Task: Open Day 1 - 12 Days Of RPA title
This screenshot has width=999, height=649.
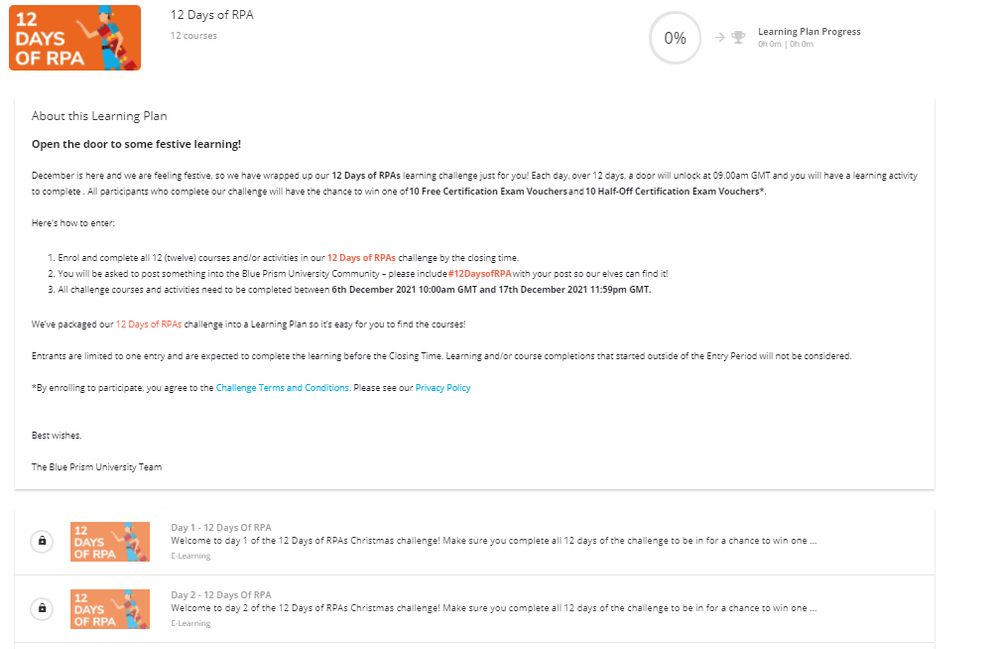Action: (221, 527)
